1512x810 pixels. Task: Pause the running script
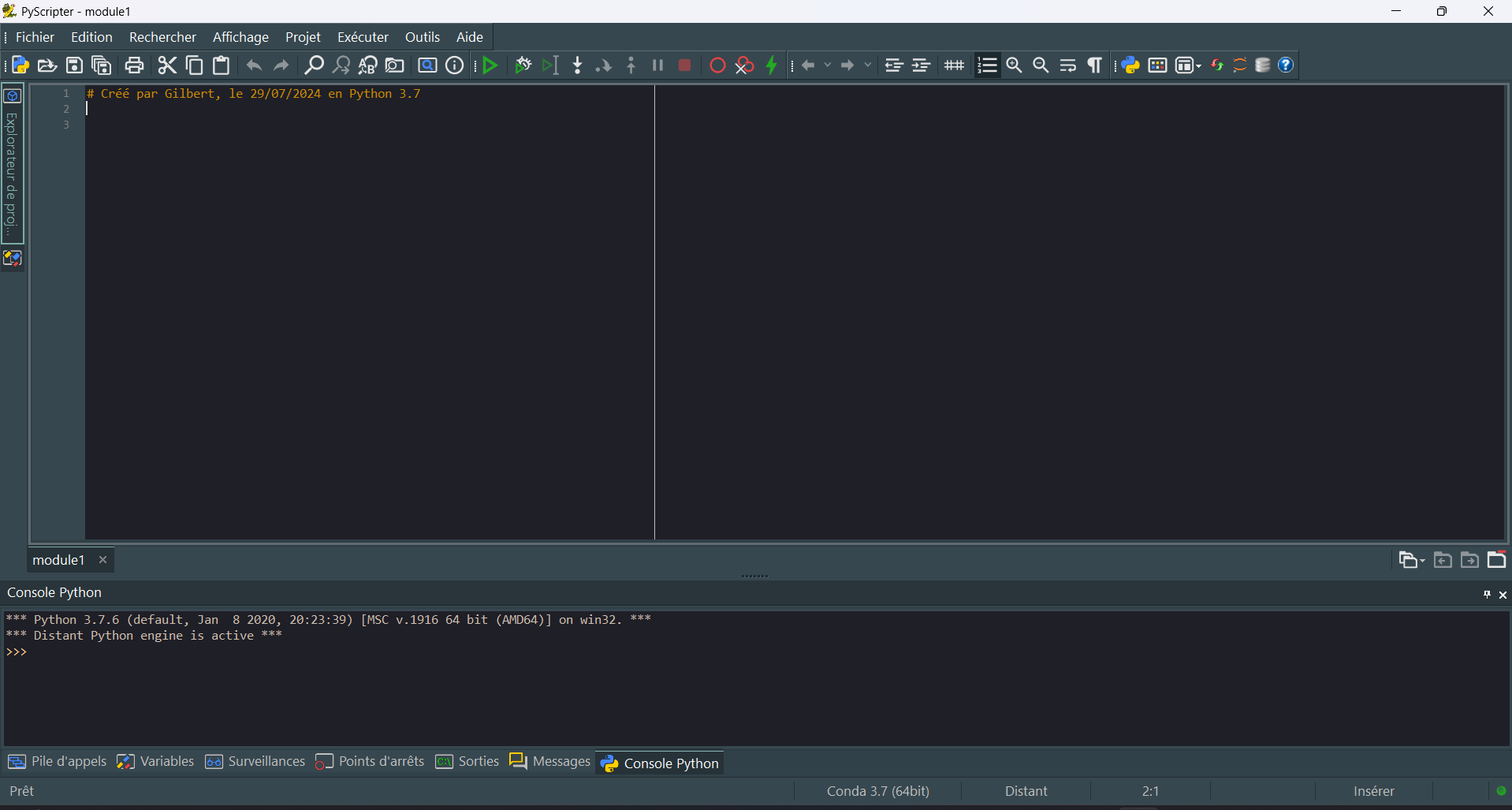(658, 65)
